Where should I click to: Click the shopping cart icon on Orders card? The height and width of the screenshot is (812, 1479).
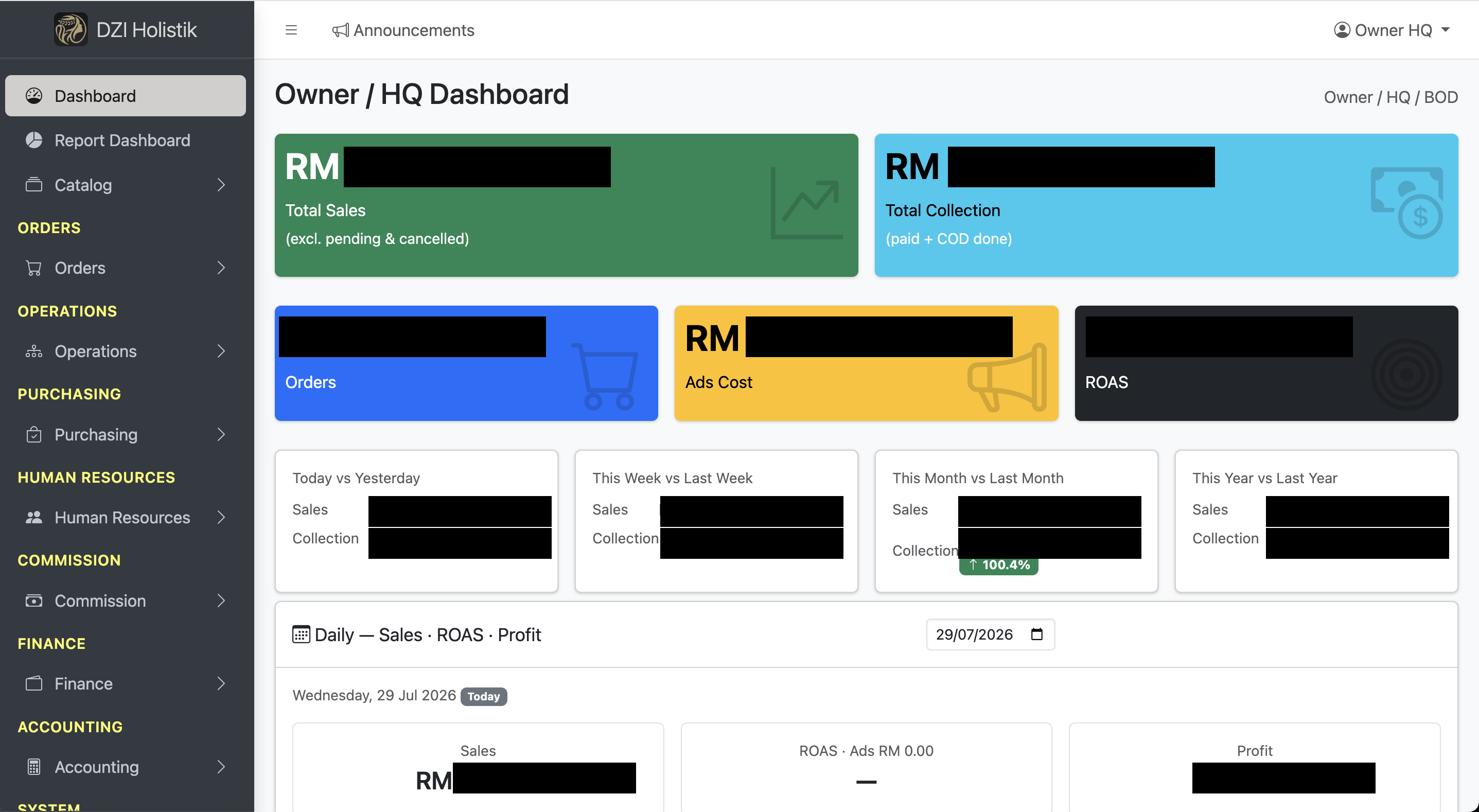[605, 377]
